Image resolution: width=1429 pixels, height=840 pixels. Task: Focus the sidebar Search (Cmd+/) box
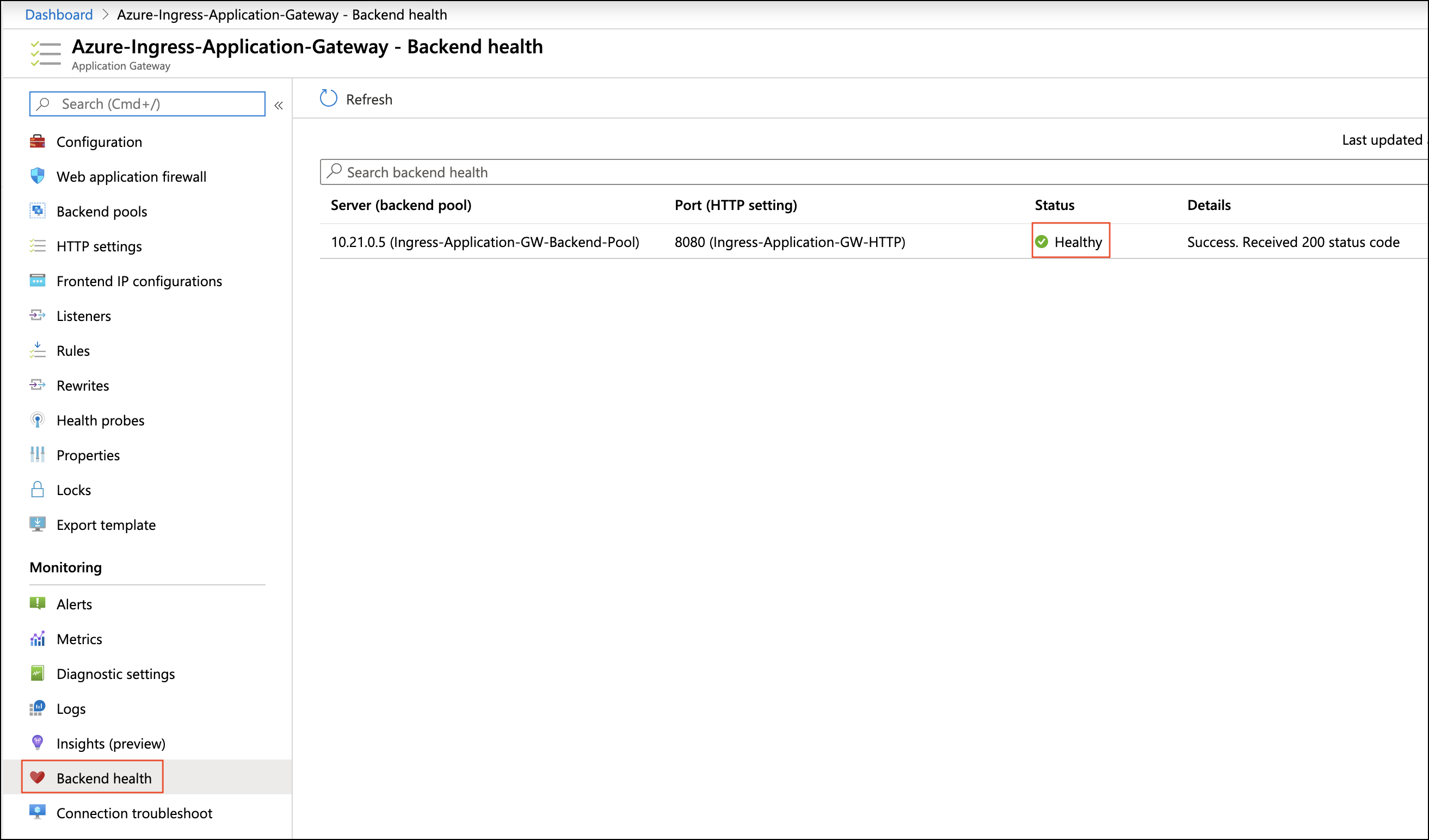(x=153, y=104)
